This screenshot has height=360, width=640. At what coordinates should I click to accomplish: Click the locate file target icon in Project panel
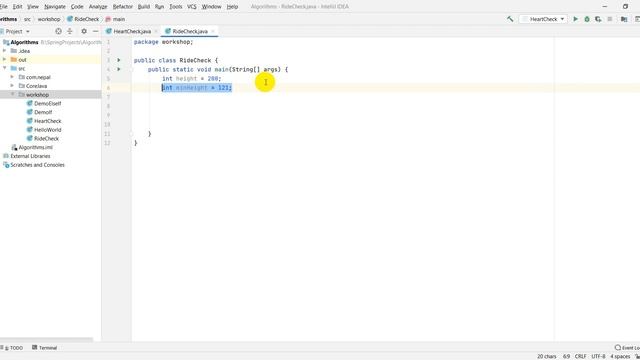click(x=58, y=31)
